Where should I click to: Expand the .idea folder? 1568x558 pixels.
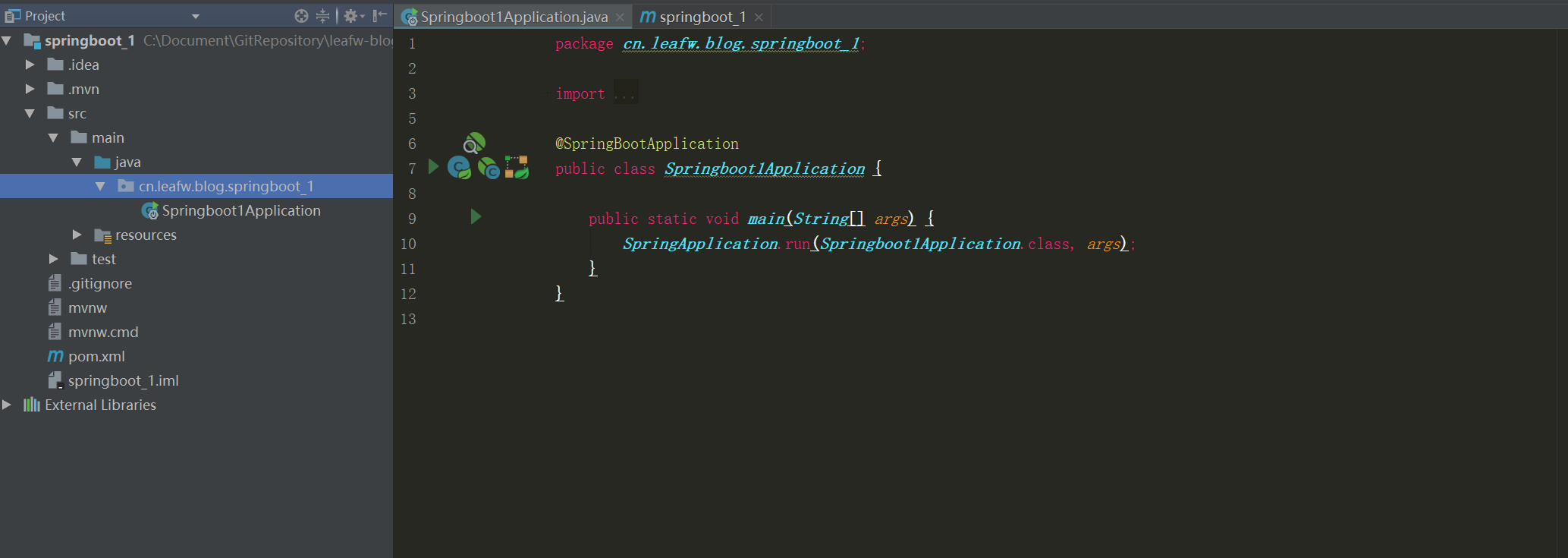[x=30, y=65]
